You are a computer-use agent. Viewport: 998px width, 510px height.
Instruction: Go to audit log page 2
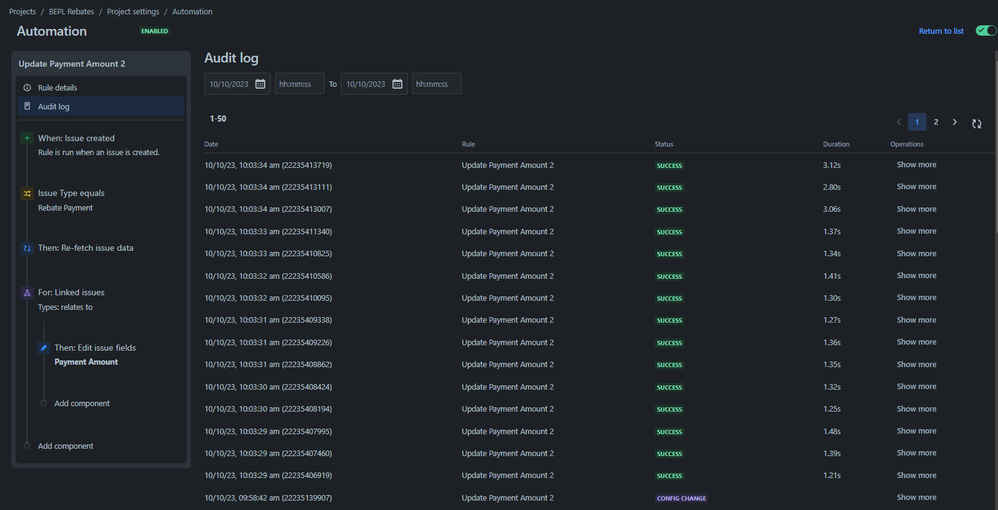click(x=936, y=122)
